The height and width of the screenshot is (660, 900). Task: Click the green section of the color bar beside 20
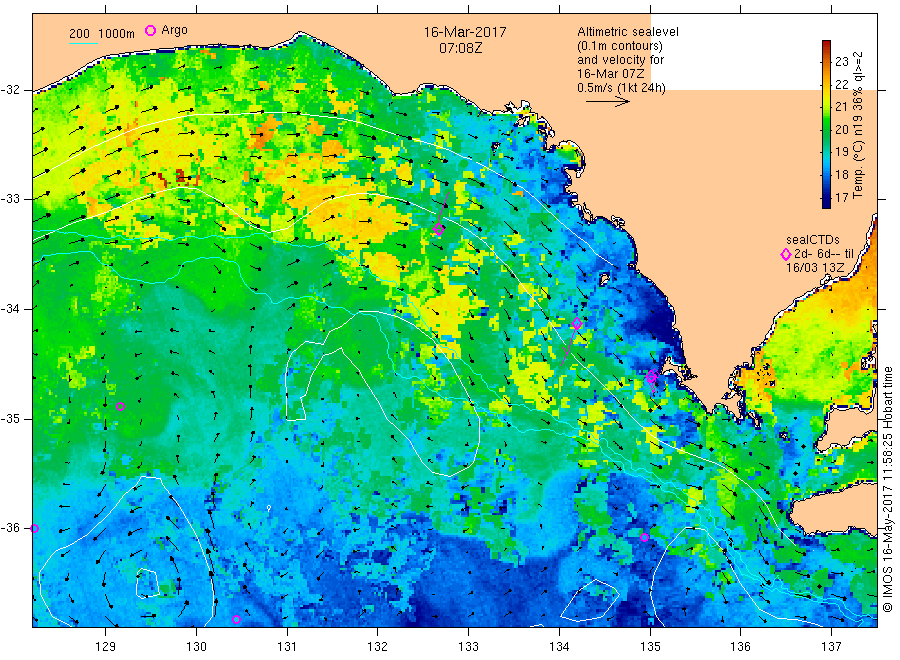pos(826,130)
